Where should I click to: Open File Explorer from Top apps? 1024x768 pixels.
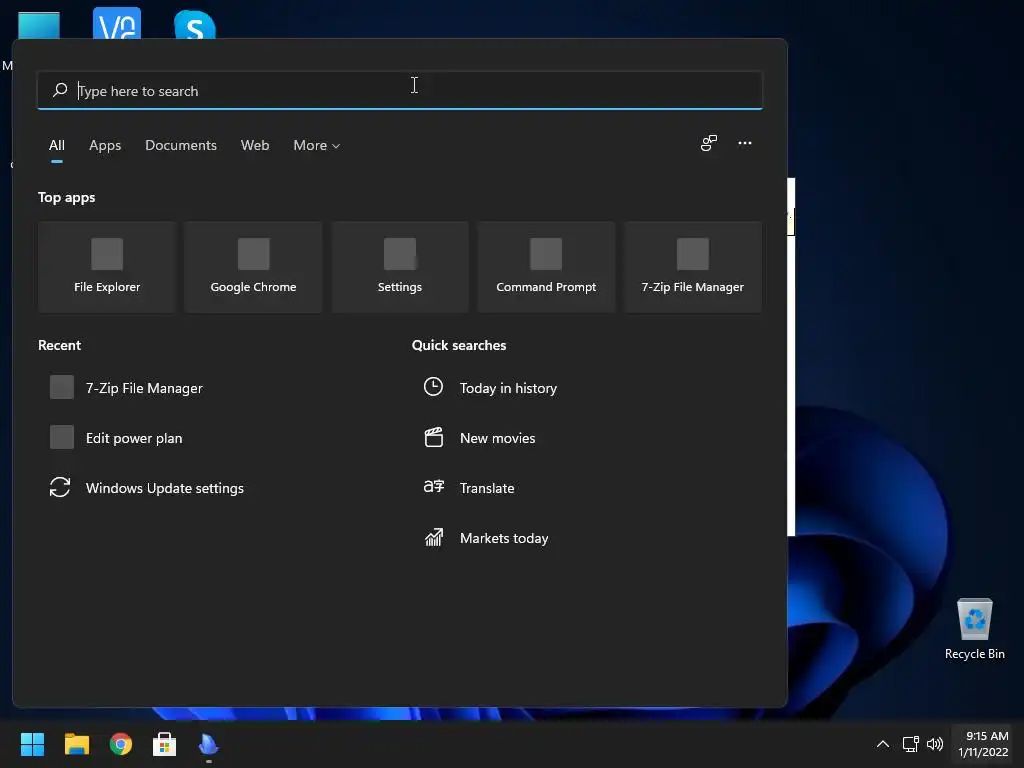point(107,267)
